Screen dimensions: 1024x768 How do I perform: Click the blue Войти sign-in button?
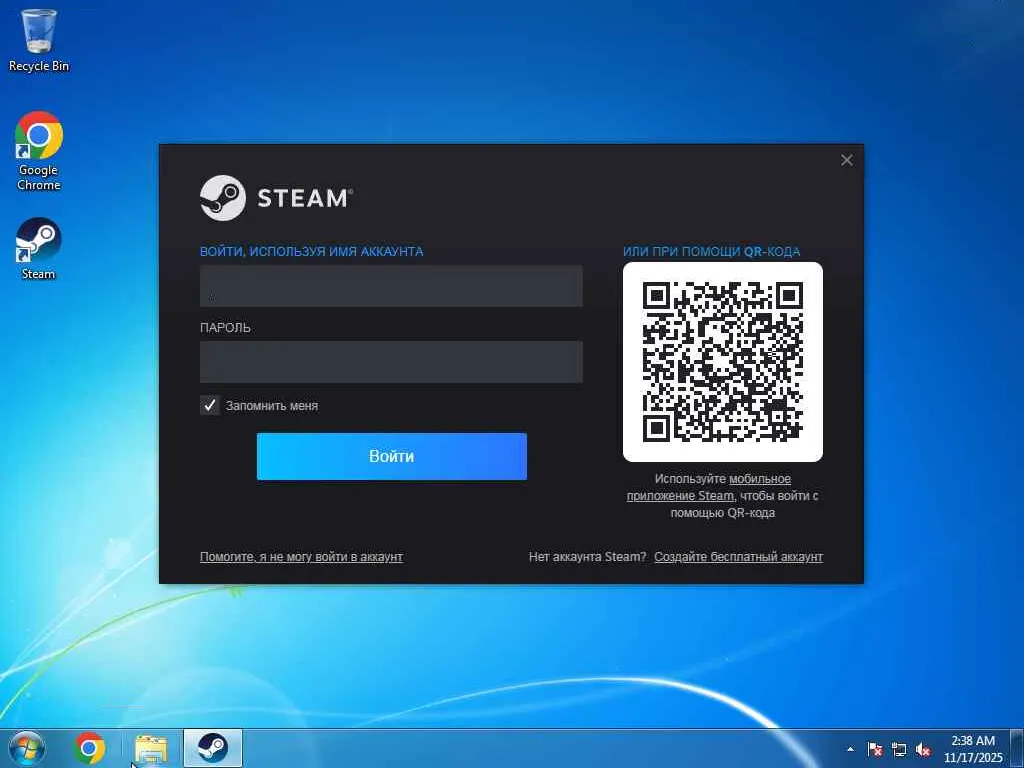[392, 456]
